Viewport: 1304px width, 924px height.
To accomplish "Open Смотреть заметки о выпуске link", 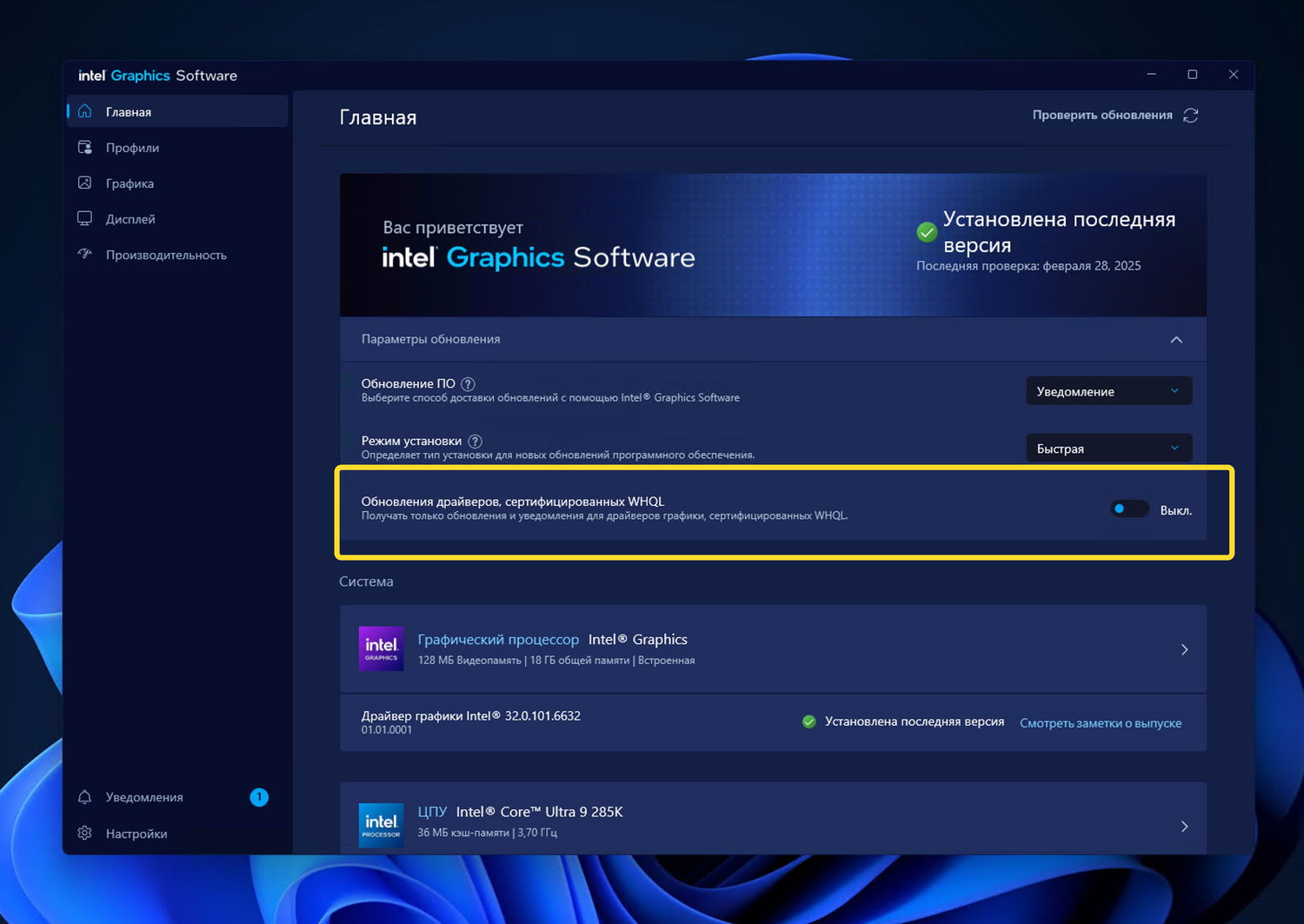I will [1101, 723].
